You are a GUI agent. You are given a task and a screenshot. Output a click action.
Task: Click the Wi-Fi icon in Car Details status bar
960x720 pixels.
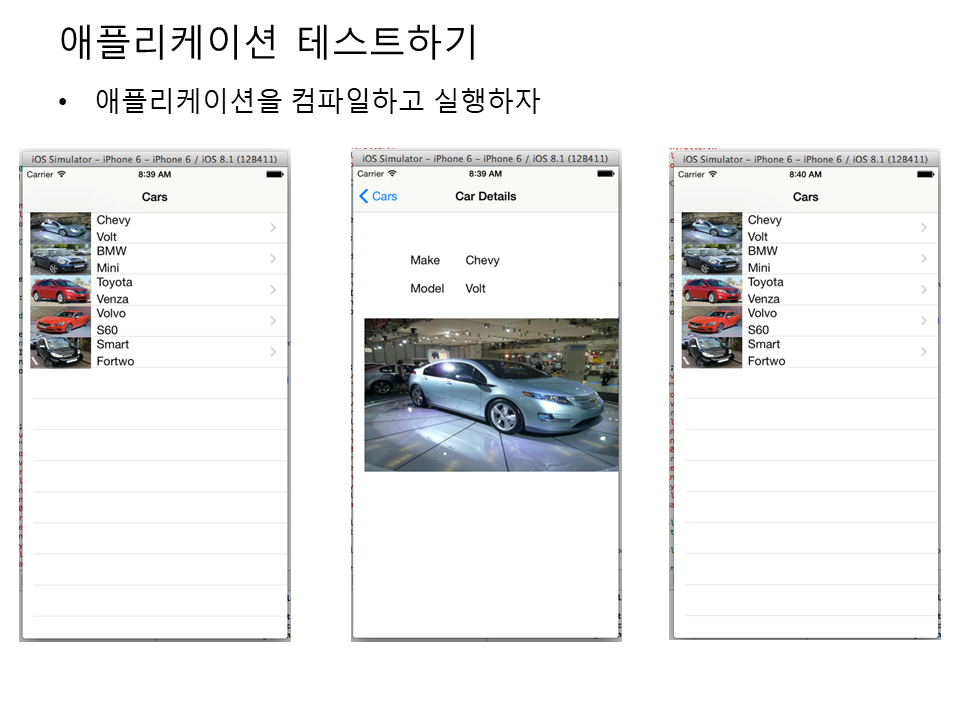tap(393, 174)
